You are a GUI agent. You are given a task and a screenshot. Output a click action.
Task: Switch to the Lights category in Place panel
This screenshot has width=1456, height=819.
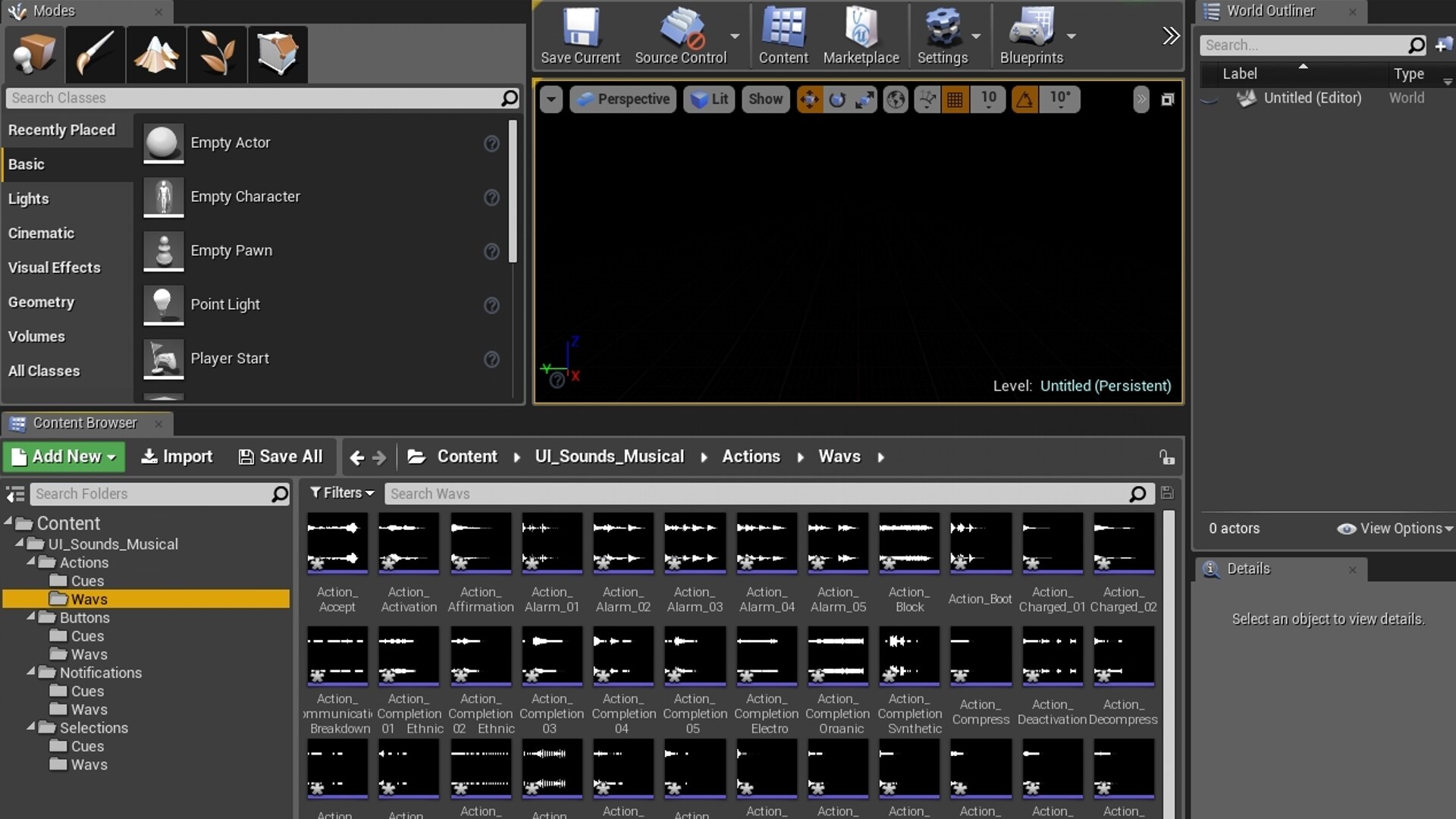click(x=29, y=198)
